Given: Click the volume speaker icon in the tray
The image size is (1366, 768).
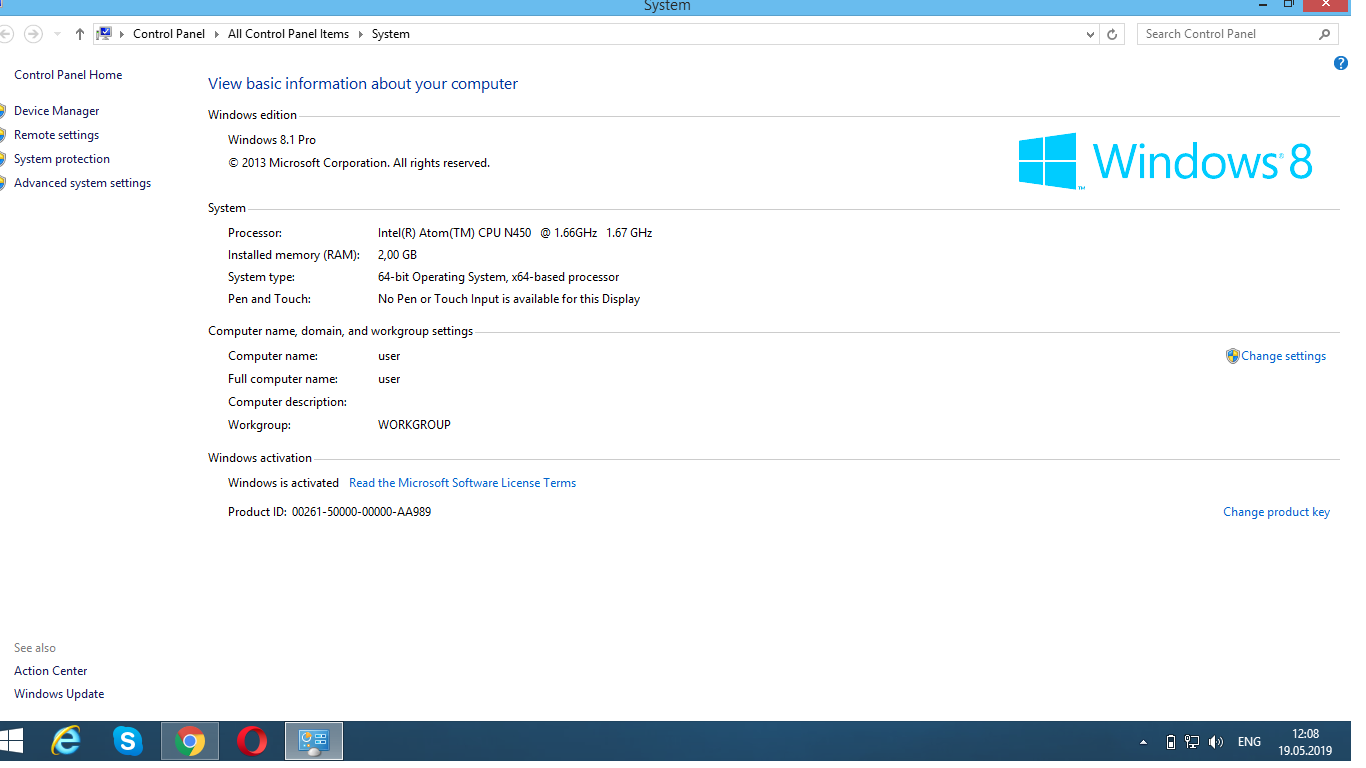Looking at the screenshot, I should click(x=1216, y=742).
